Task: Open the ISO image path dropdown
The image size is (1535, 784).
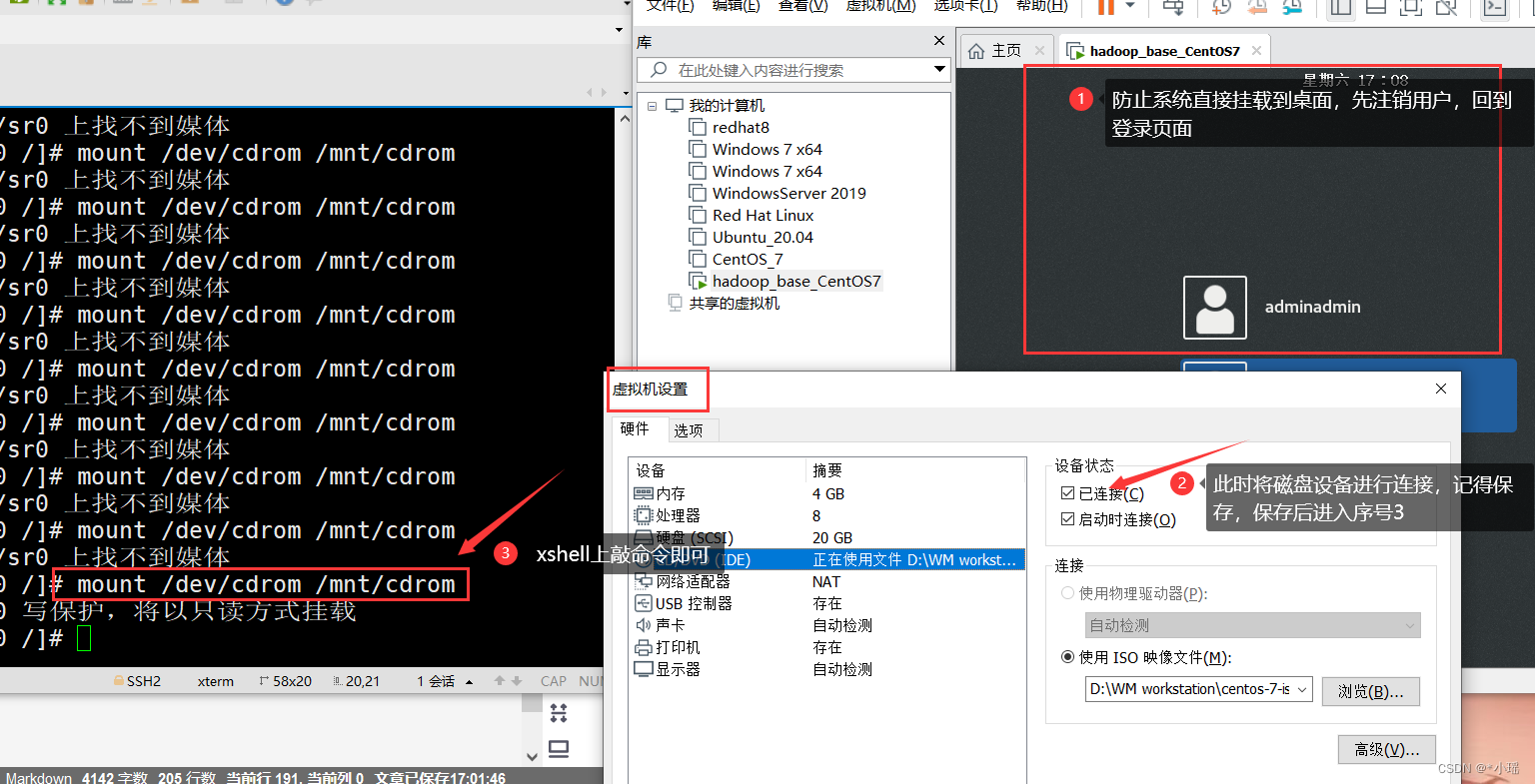Action: click(1303, 689)
